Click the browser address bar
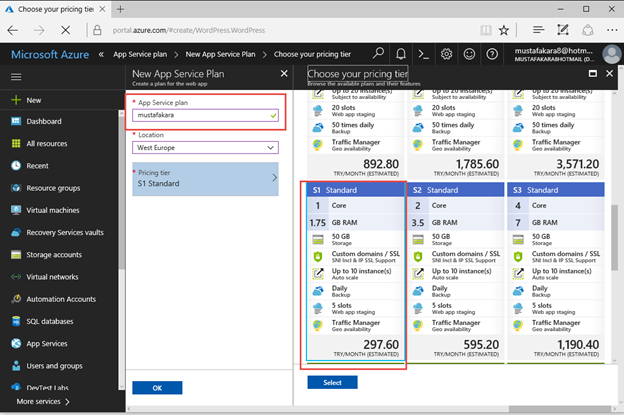624x415 pixels. point(279,30)
